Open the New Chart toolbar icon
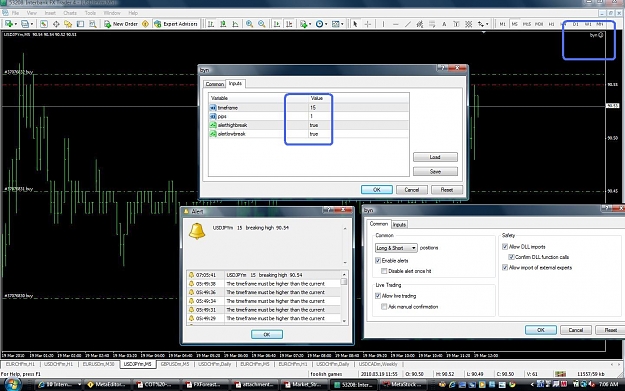This screenshot has height=391, width=625. 8,24
